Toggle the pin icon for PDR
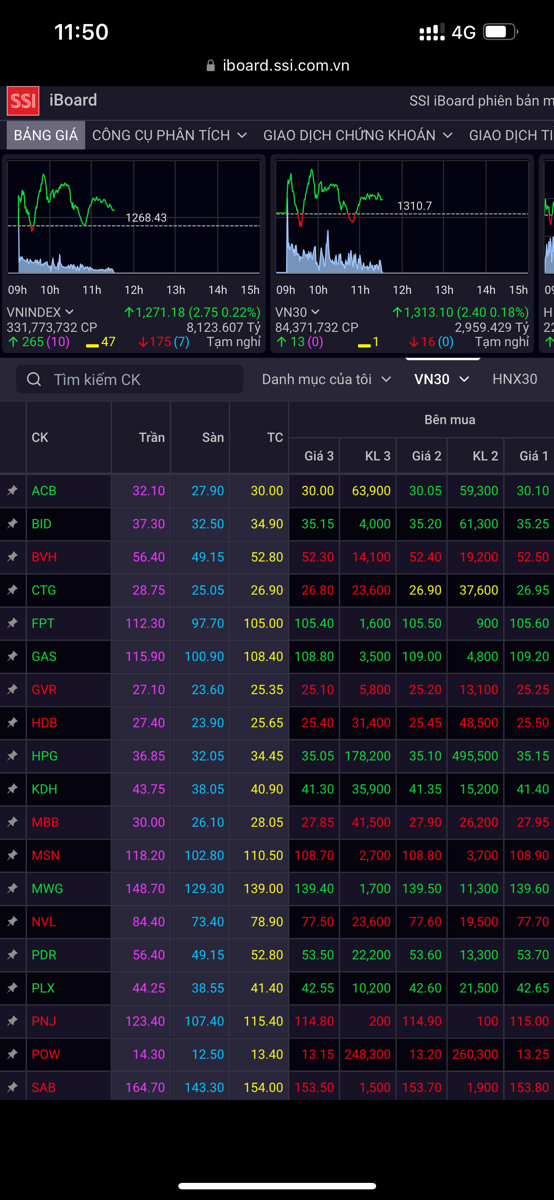The height and width of the screenshot is (1200, 554). 13,955
